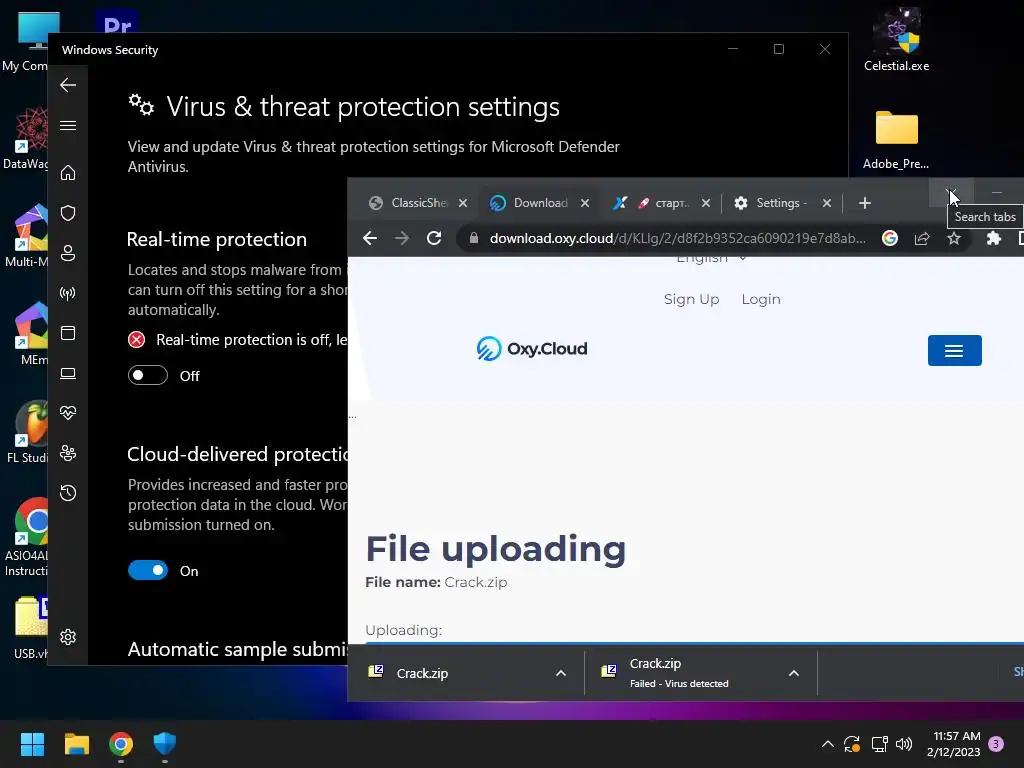Open Family options sidebar icon
Screen dimensions: 1024x768
(68, 453)
